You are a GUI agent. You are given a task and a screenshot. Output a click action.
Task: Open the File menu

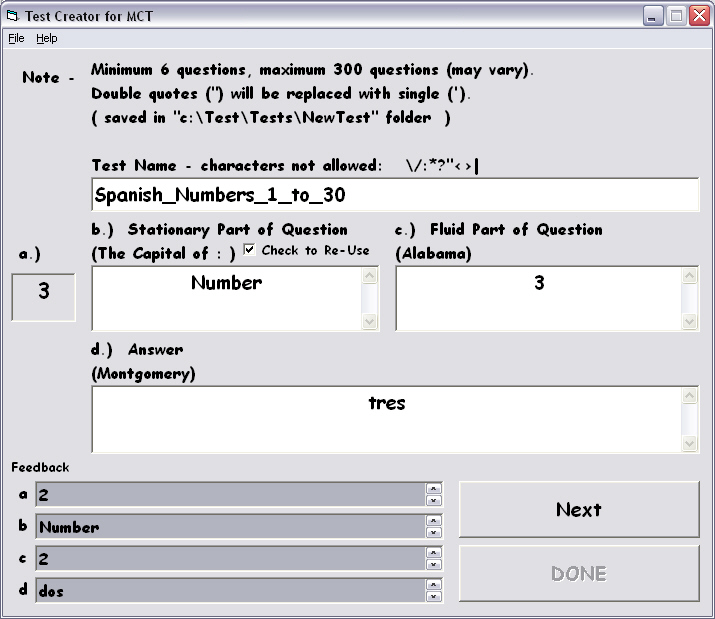[16, 38]
